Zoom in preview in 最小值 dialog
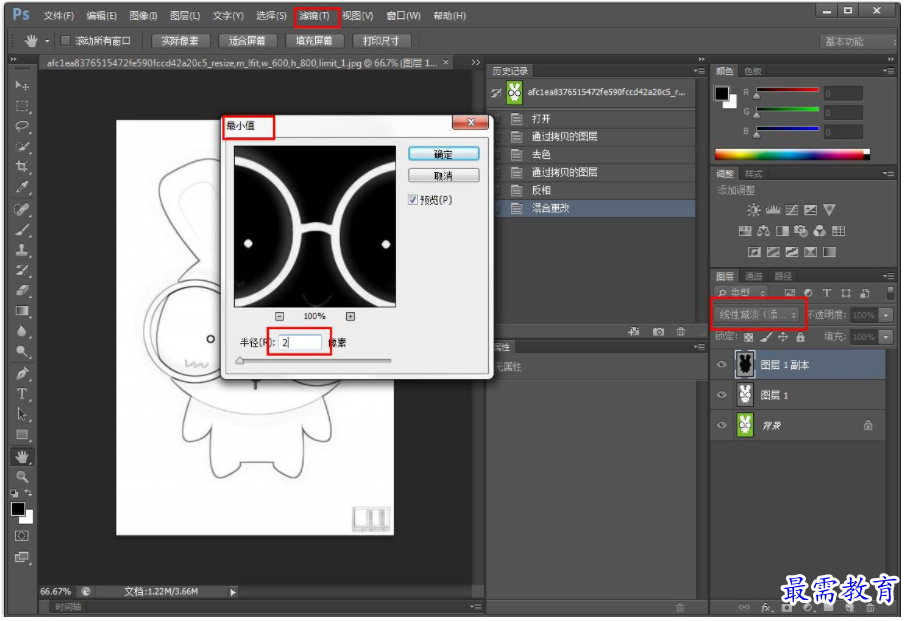The height and width of the screenshot is (621, 905). pos(350,316)
